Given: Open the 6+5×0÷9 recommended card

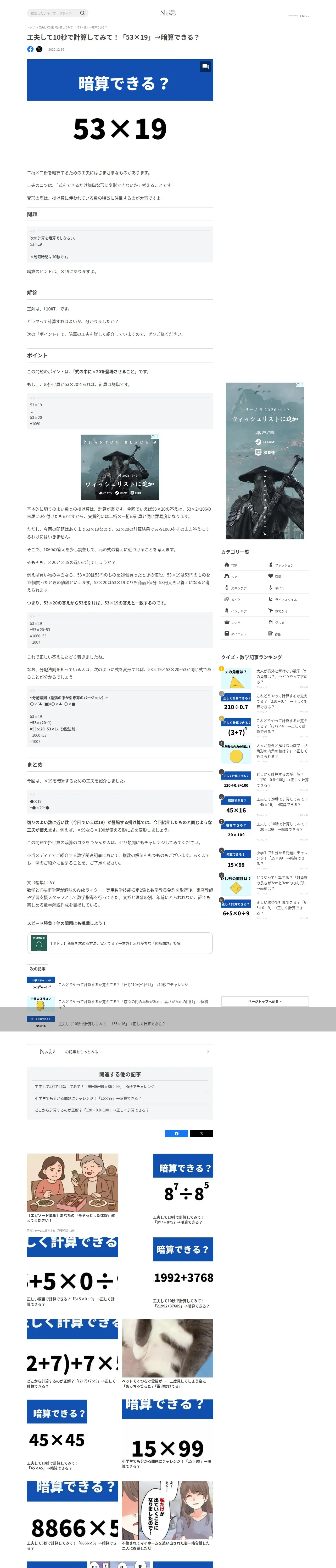Looking at the screenshot, I should pos(72,1272).
